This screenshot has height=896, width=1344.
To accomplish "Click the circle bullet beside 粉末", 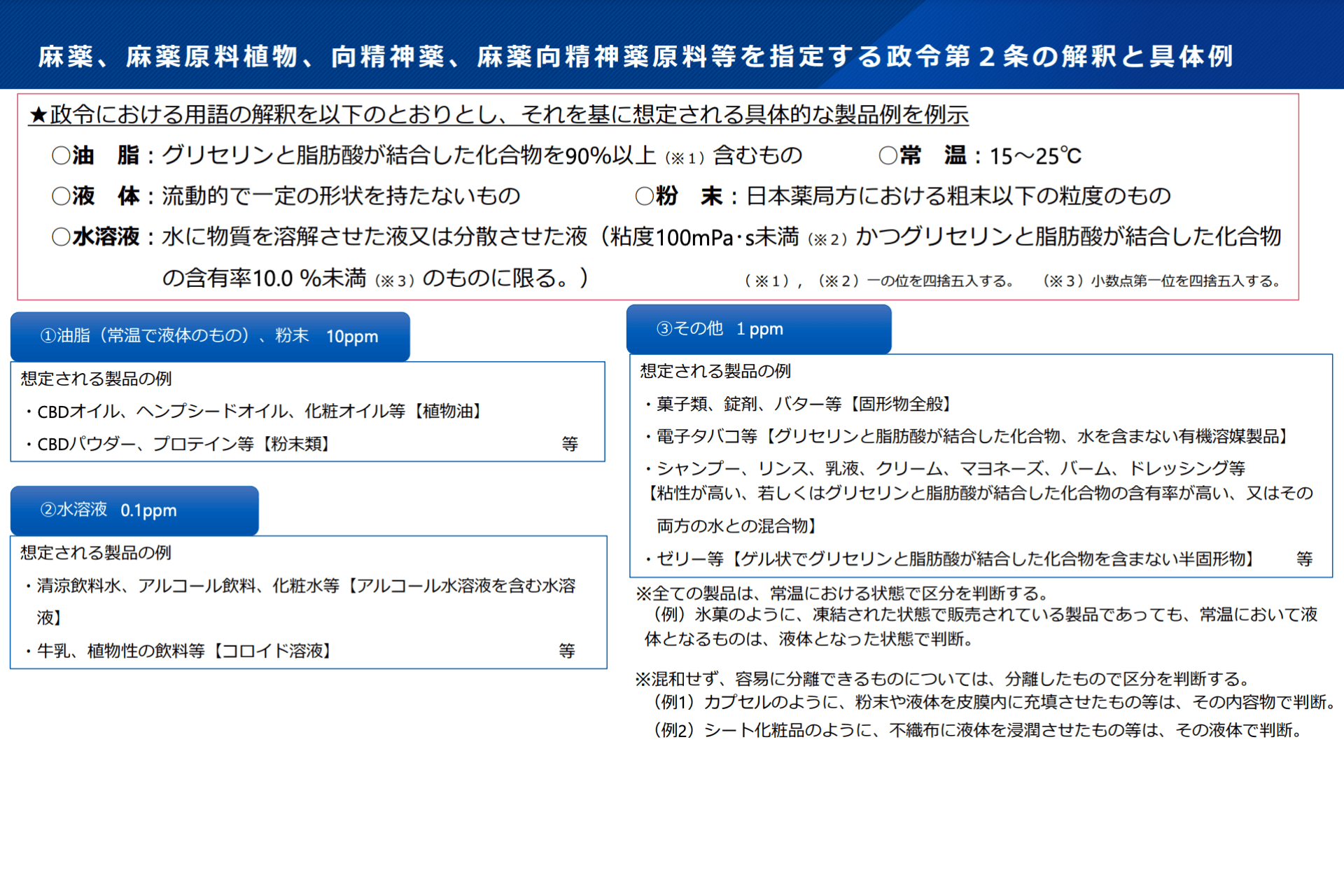I will point(644,196).
